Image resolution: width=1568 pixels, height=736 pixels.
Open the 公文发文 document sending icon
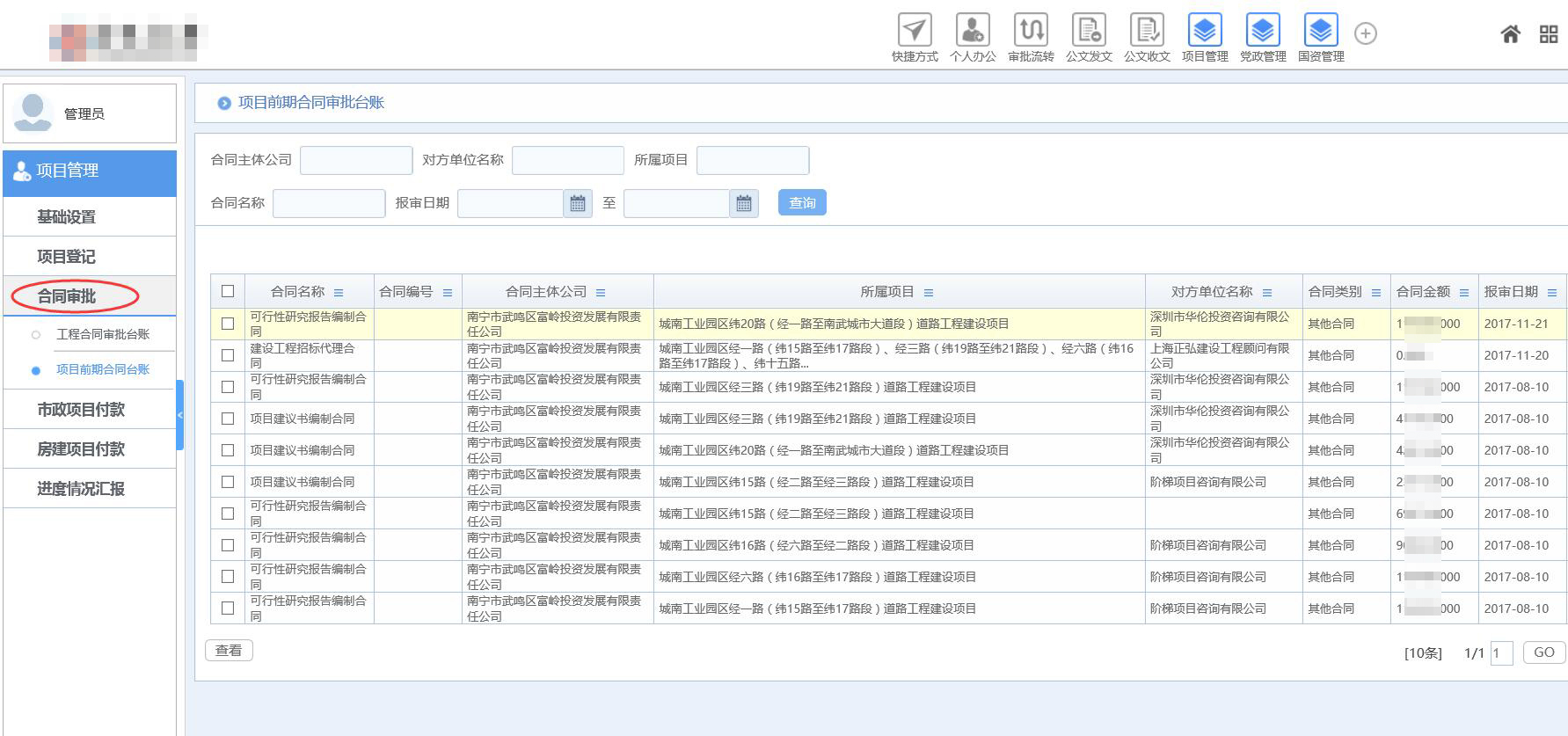[x=1089, y=31]
